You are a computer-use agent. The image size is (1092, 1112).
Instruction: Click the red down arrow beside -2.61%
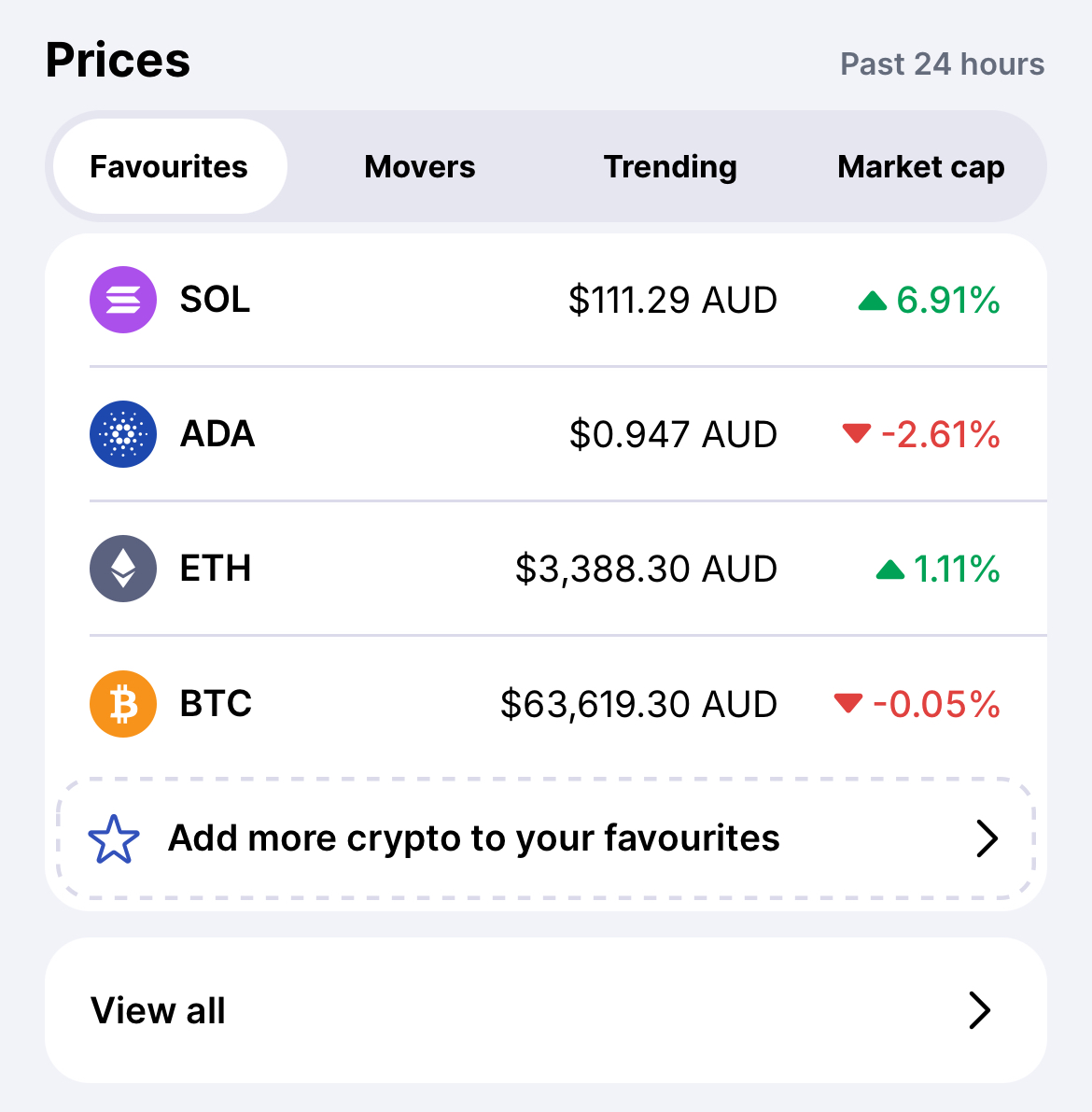tap(857, 432)
